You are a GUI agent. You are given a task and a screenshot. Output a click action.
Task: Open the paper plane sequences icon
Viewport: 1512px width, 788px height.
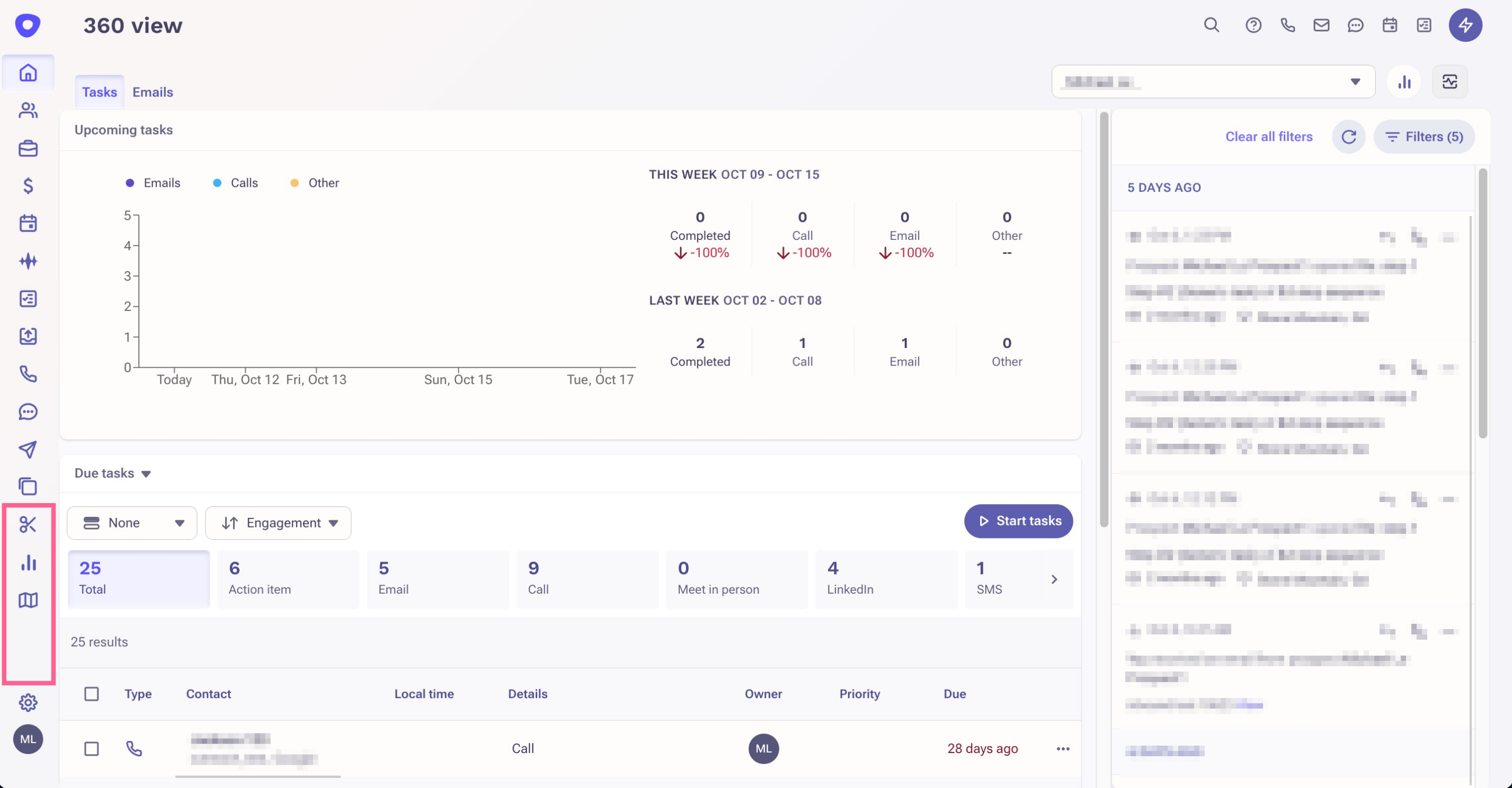coord(28,450)
